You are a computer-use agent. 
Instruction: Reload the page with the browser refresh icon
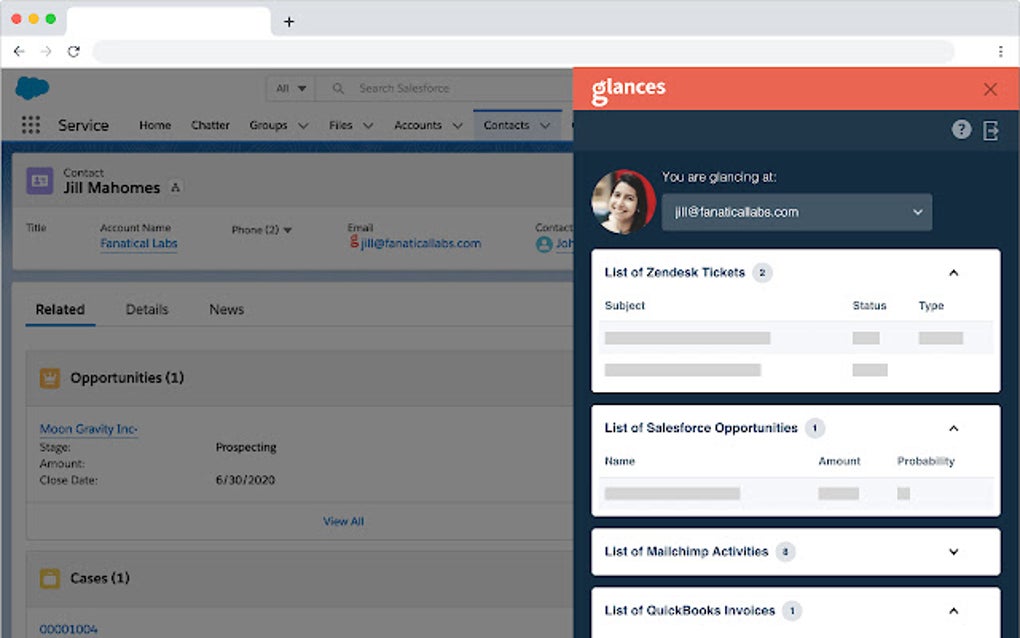(x=73, y=51)
